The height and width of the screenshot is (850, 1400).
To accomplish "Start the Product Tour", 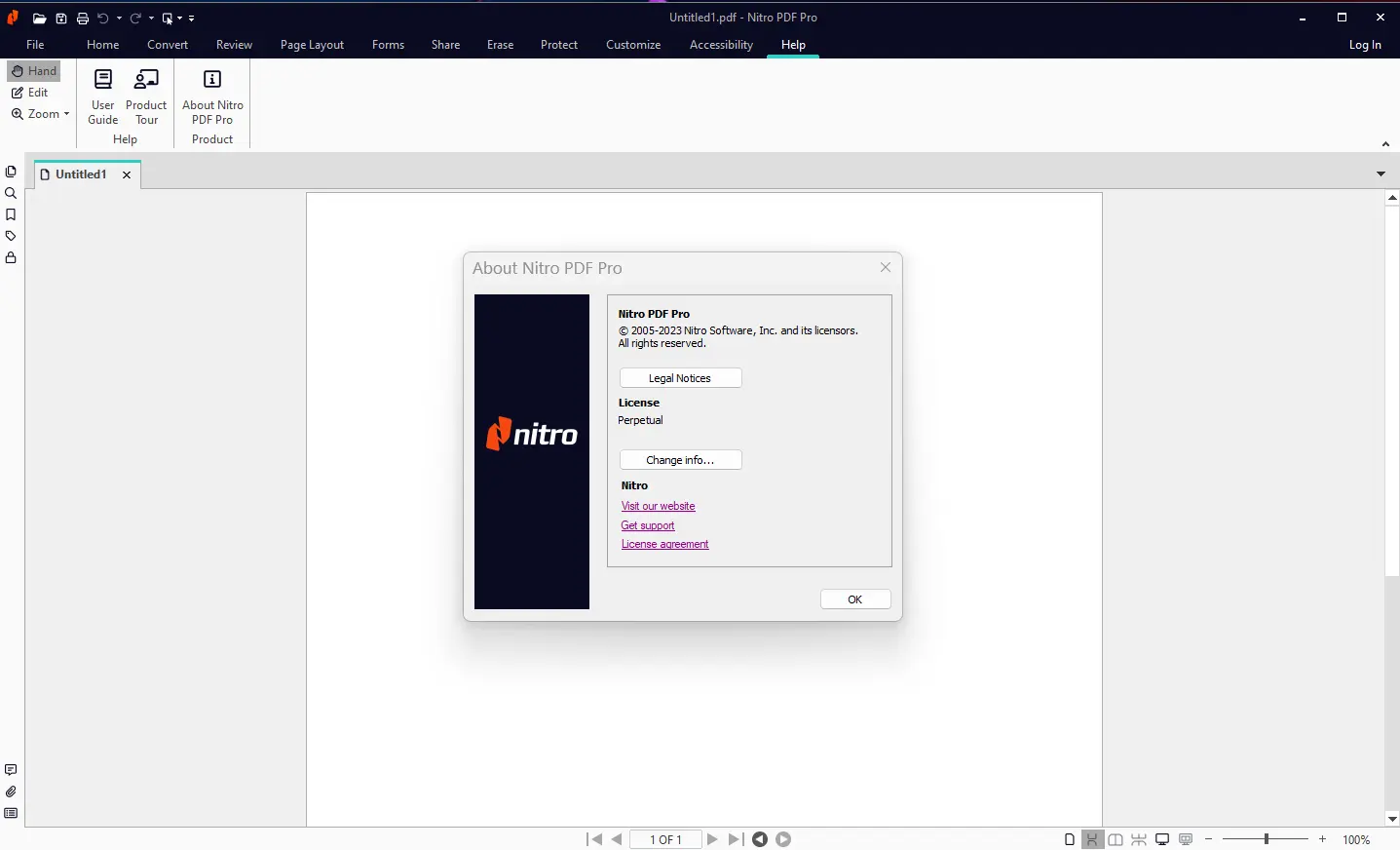I will point(146,97).
